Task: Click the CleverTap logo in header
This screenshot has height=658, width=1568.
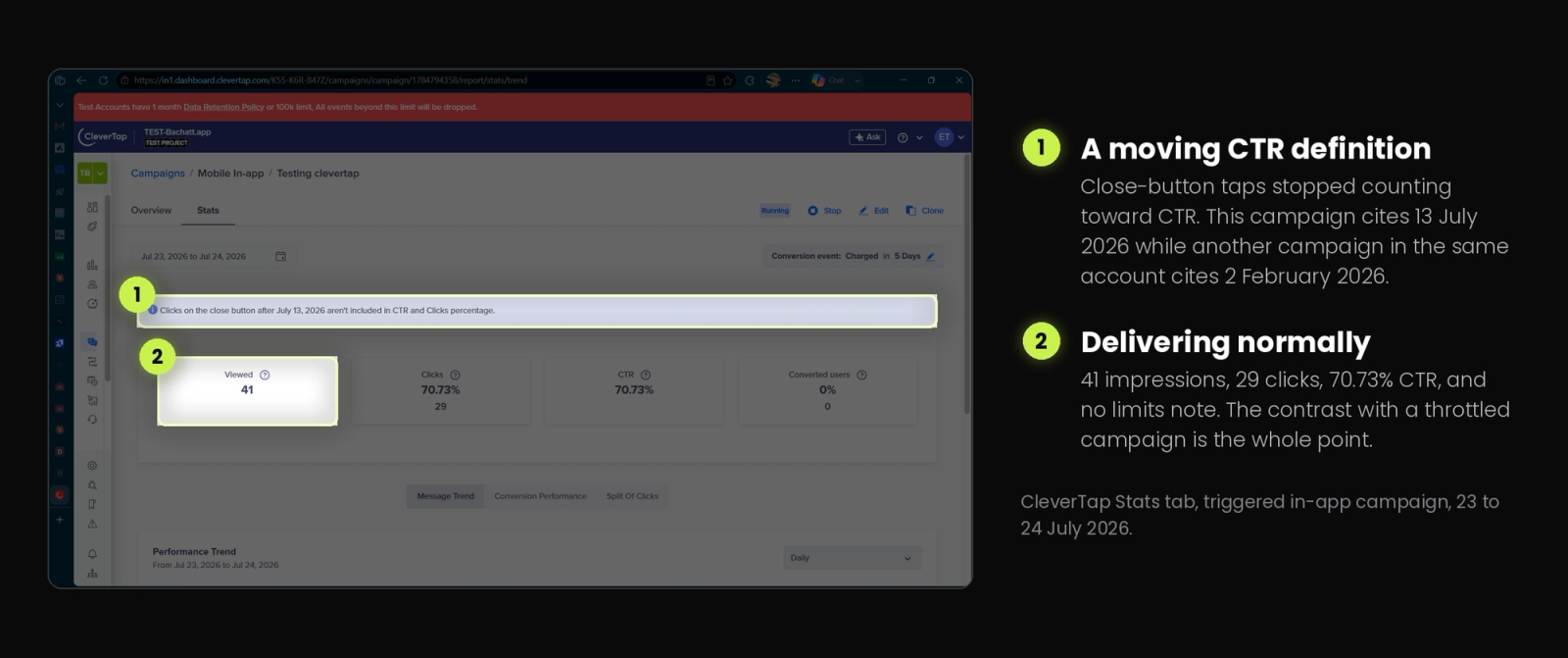Action: tap(103, 136)
